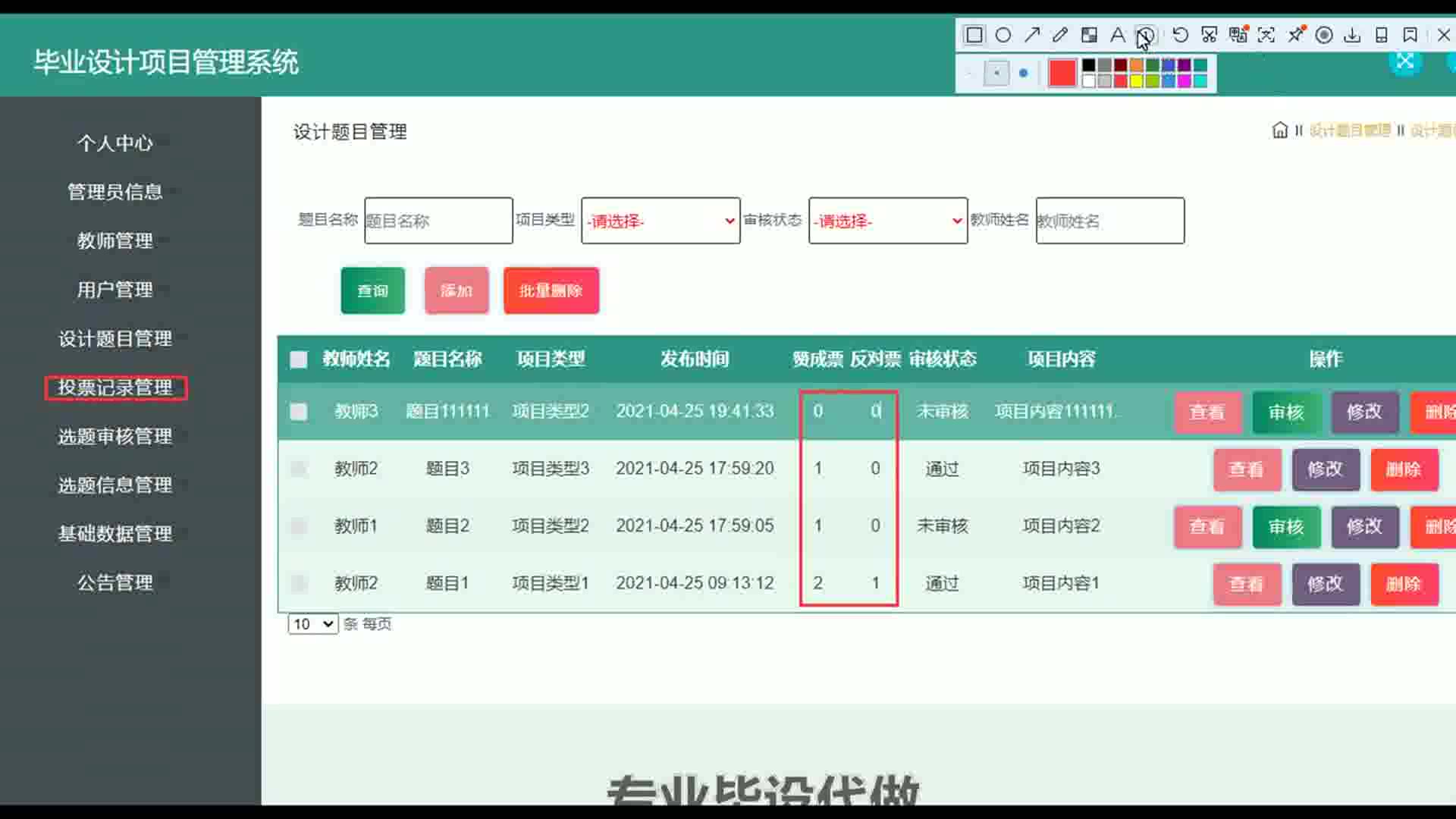Viewport: 1456px width, 819px height.
Task: Toggle the select-all checkbox in table header
Action: coord(299,359)
